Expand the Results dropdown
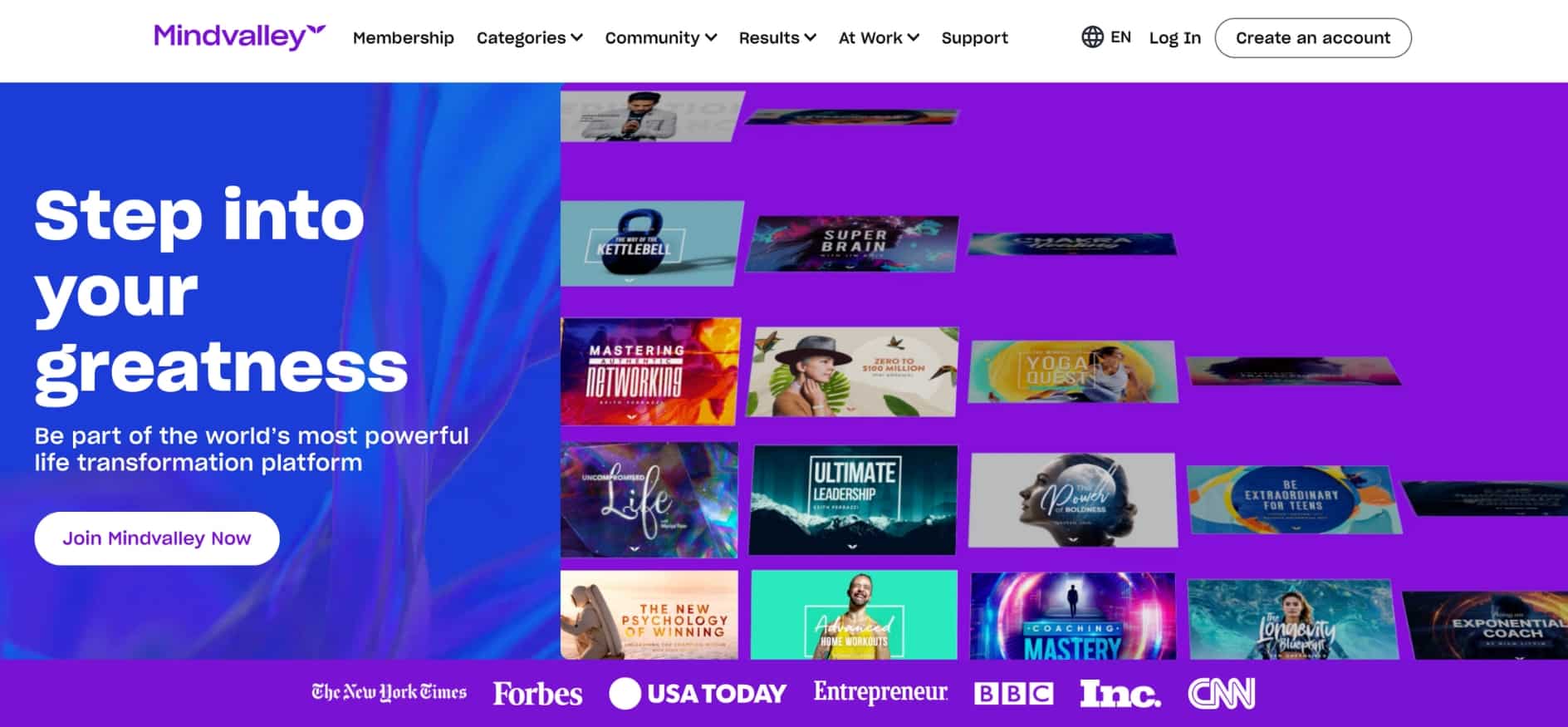1568x727 pixels. pos(777,38)
